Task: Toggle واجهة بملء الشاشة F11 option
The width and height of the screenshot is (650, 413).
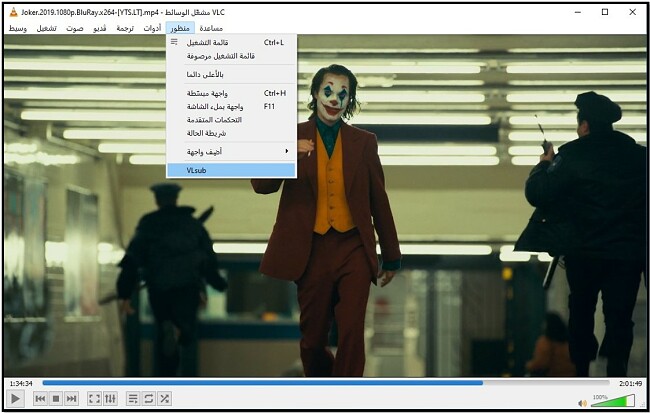Action: point(231,107)
